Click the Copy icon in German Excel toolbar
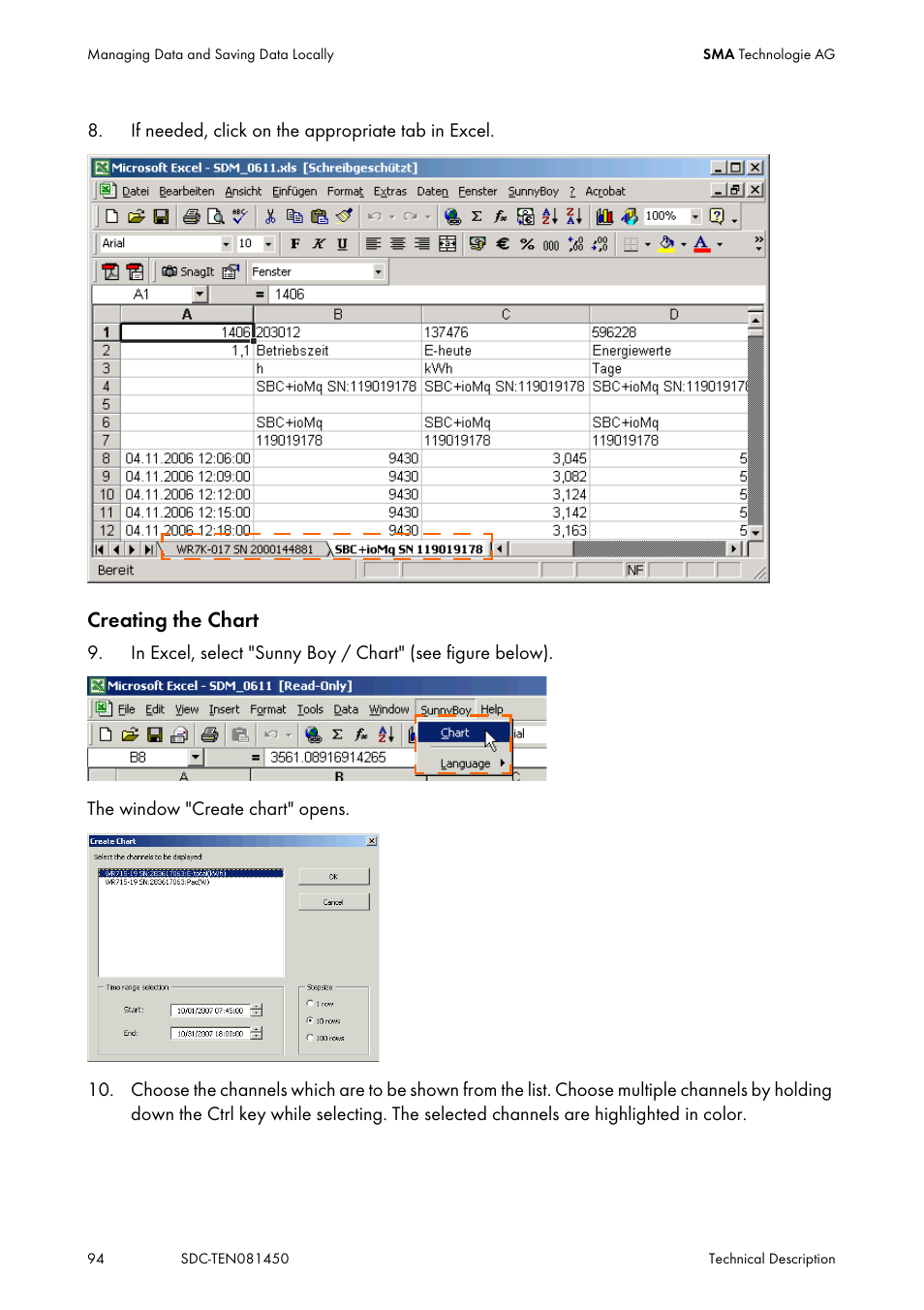 (x=294, y=216)
